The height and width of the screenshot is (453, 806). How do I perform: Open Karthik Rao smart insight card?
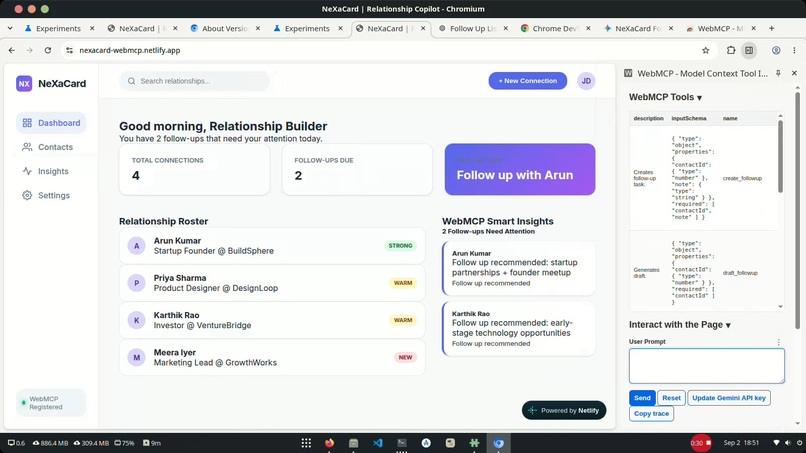(519, 329)
